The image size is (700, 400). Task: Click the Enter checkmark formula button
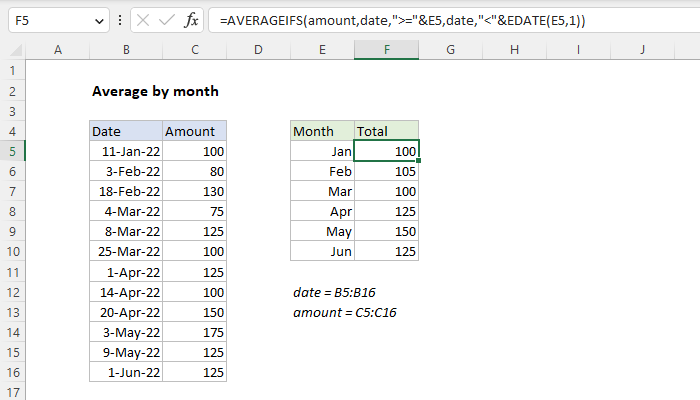(x=167, y=21)
